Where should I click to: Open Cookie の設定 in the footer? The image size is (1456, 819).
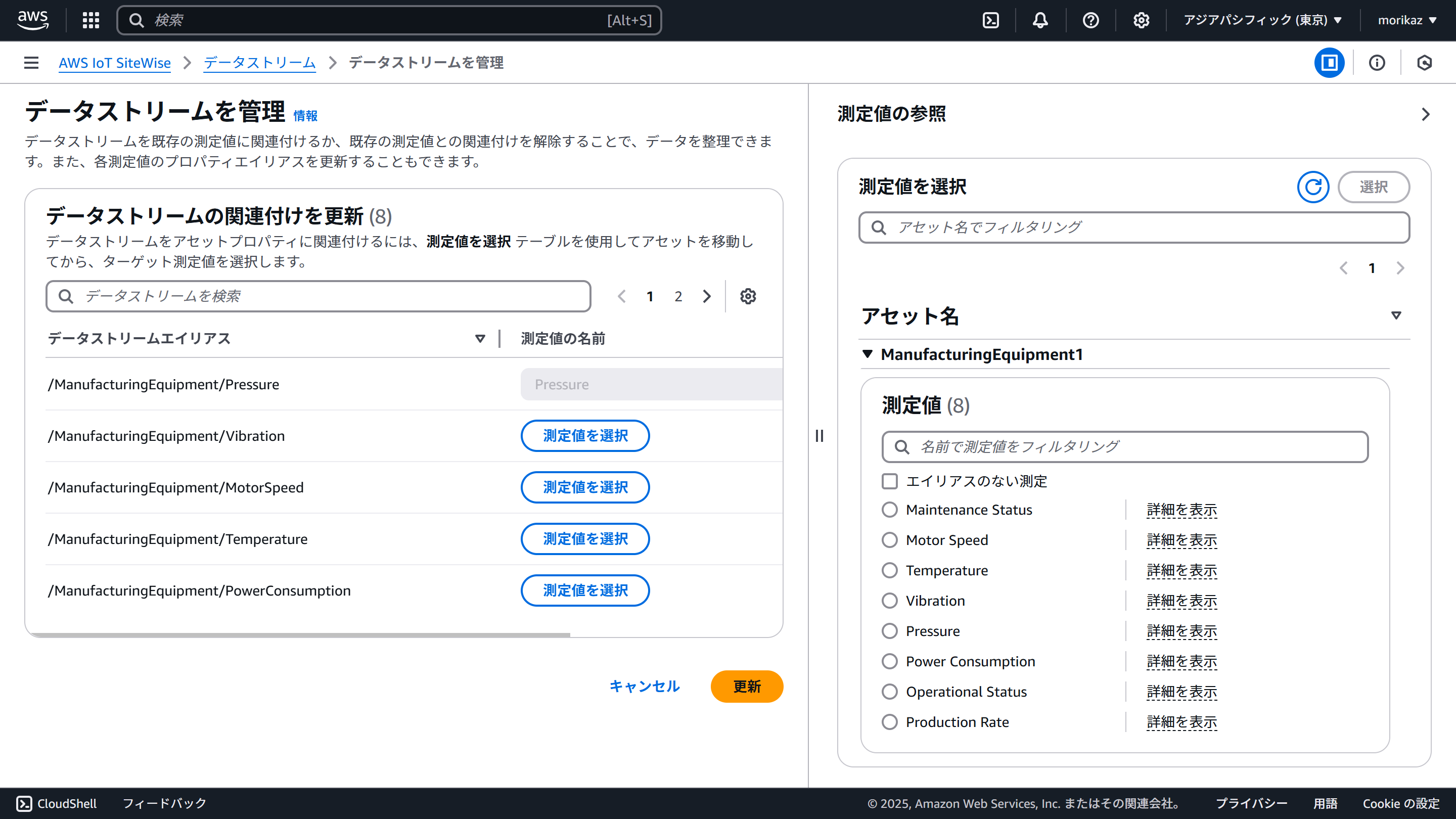pos(1400,803)
